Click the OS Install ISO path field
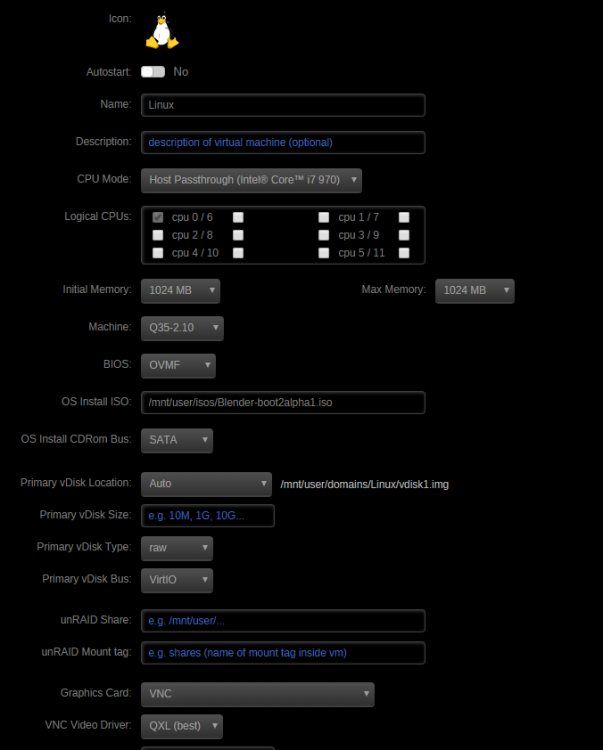Viewport: 603px width, 750px height. [283, 403]
